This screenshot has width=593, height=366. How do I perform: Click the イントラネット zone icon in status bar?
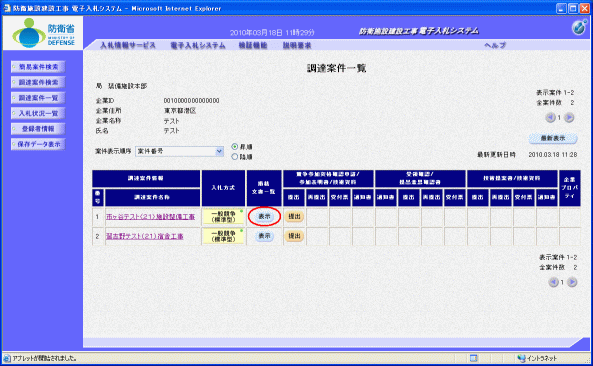click(x=522, y=358)
